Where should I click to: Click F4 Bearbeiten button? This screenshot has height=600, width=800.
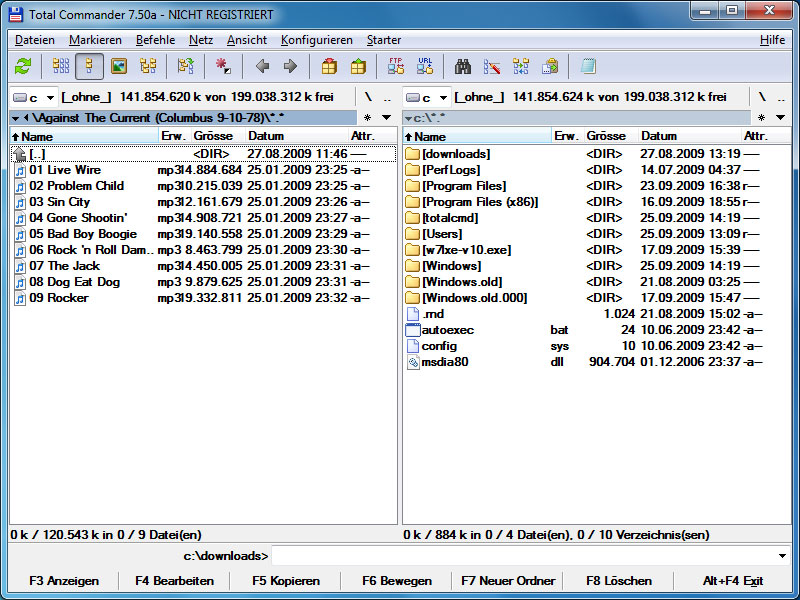click(174, 581)
